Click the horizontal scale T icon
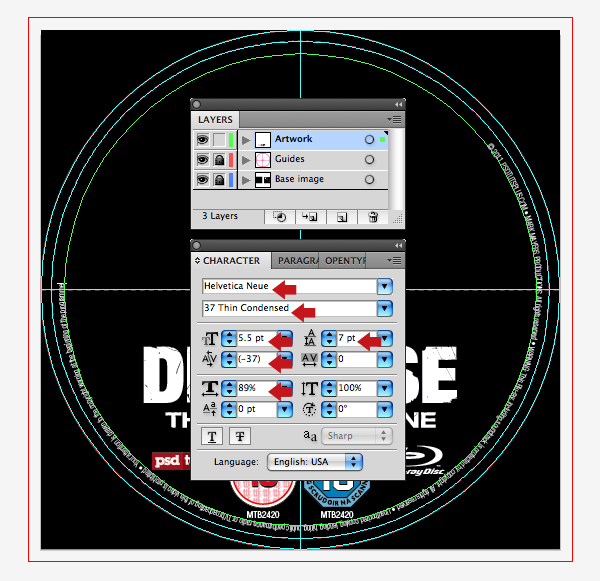Screen dimensions: 600x581 pos(210,388)
